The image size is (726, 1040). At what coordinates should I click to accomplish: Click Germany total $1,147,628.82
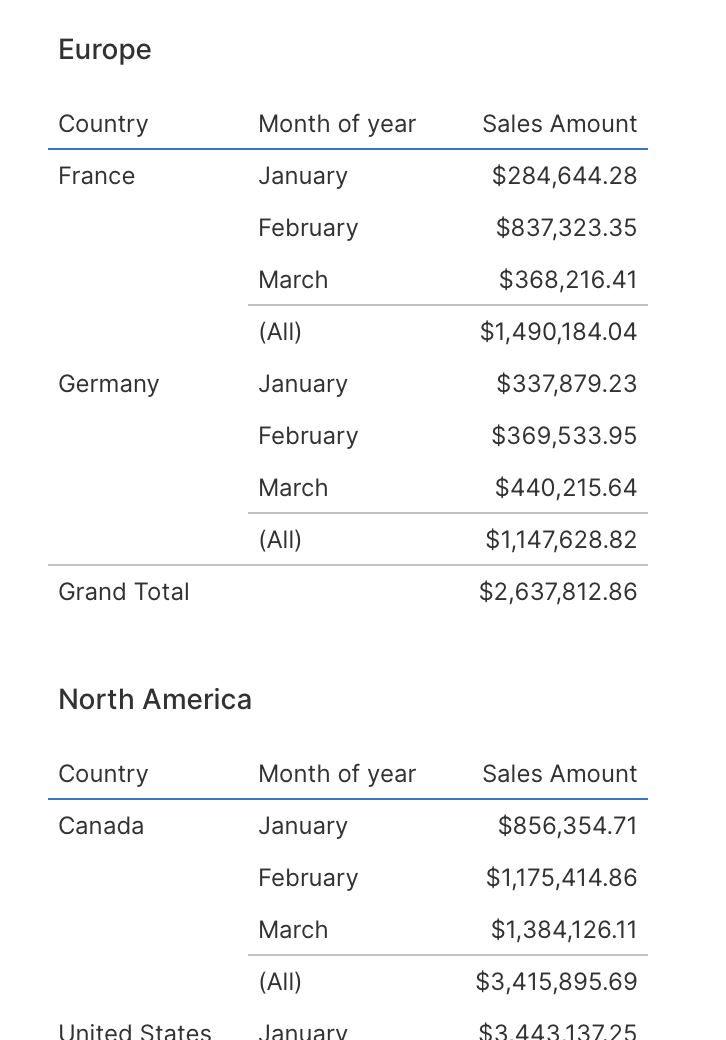click(561, 540)
